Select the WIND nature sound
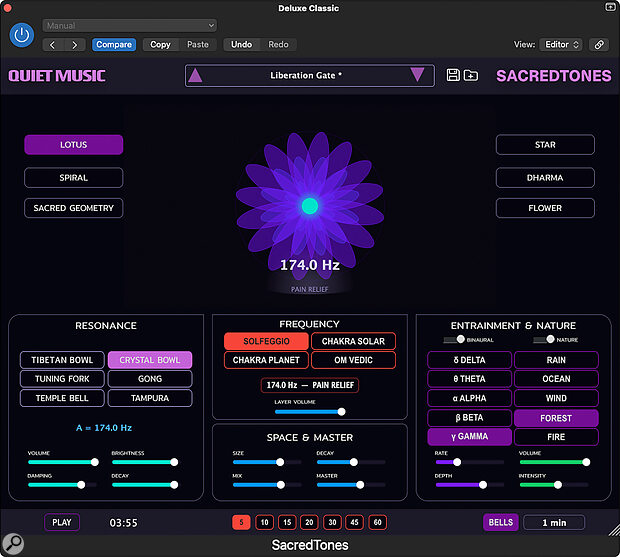Screen dimensions: 620x557 pyautogui.click(x=556, y=398)
